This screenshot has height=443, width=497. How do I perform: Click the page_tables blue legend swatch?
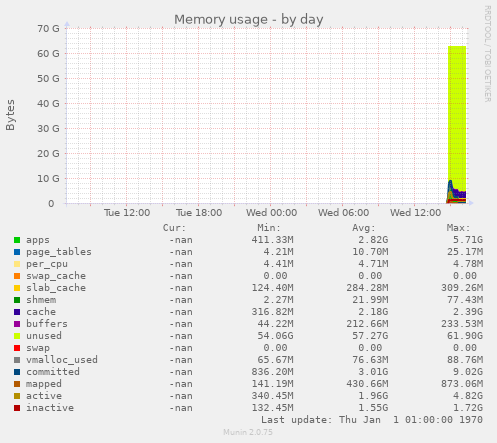click(17, 252)
